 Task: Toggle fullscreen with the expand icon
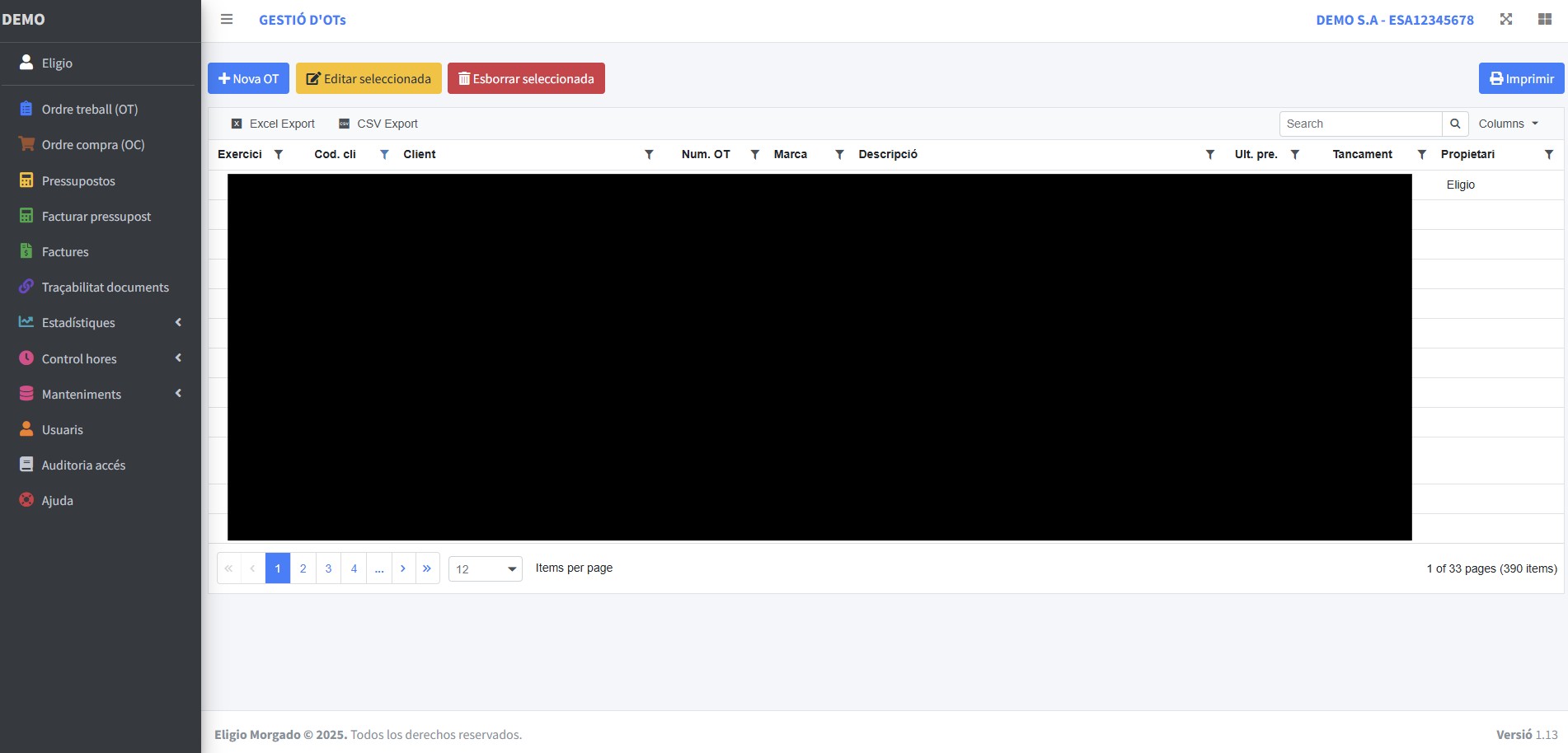(x=1505, y=19)
